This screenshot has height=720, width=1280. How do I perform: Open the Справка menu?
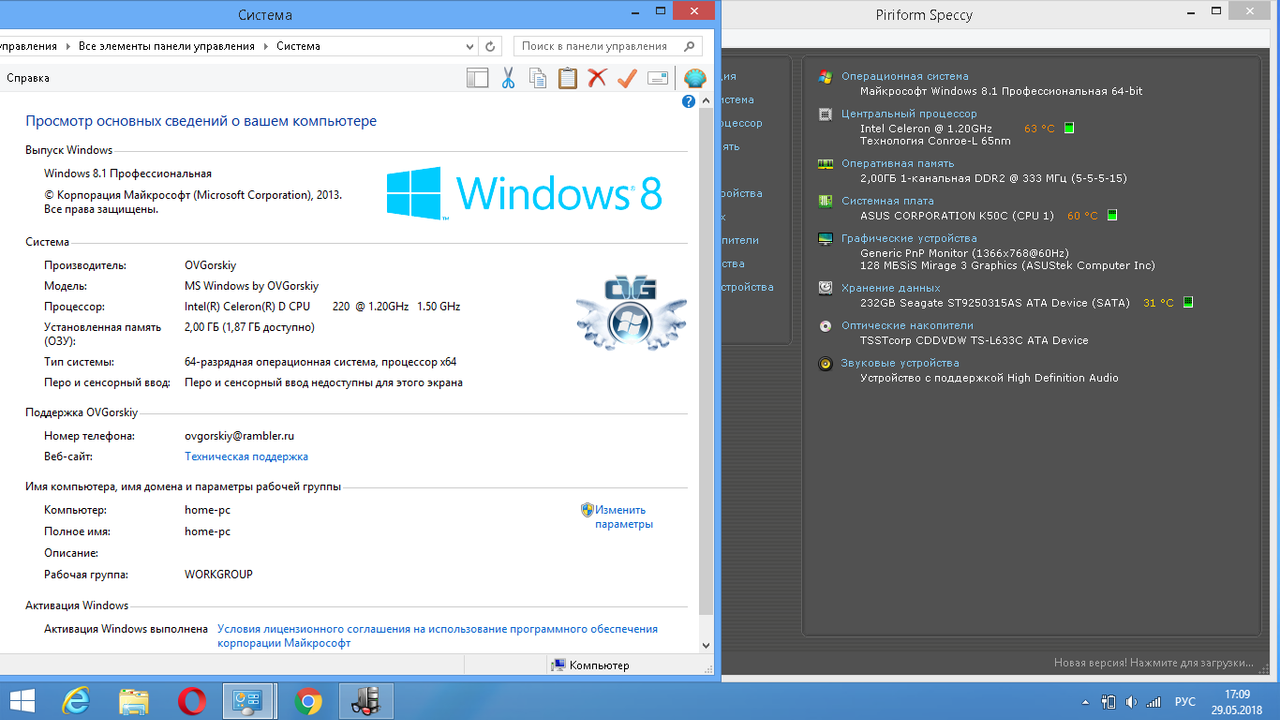[x=27, y=78]
